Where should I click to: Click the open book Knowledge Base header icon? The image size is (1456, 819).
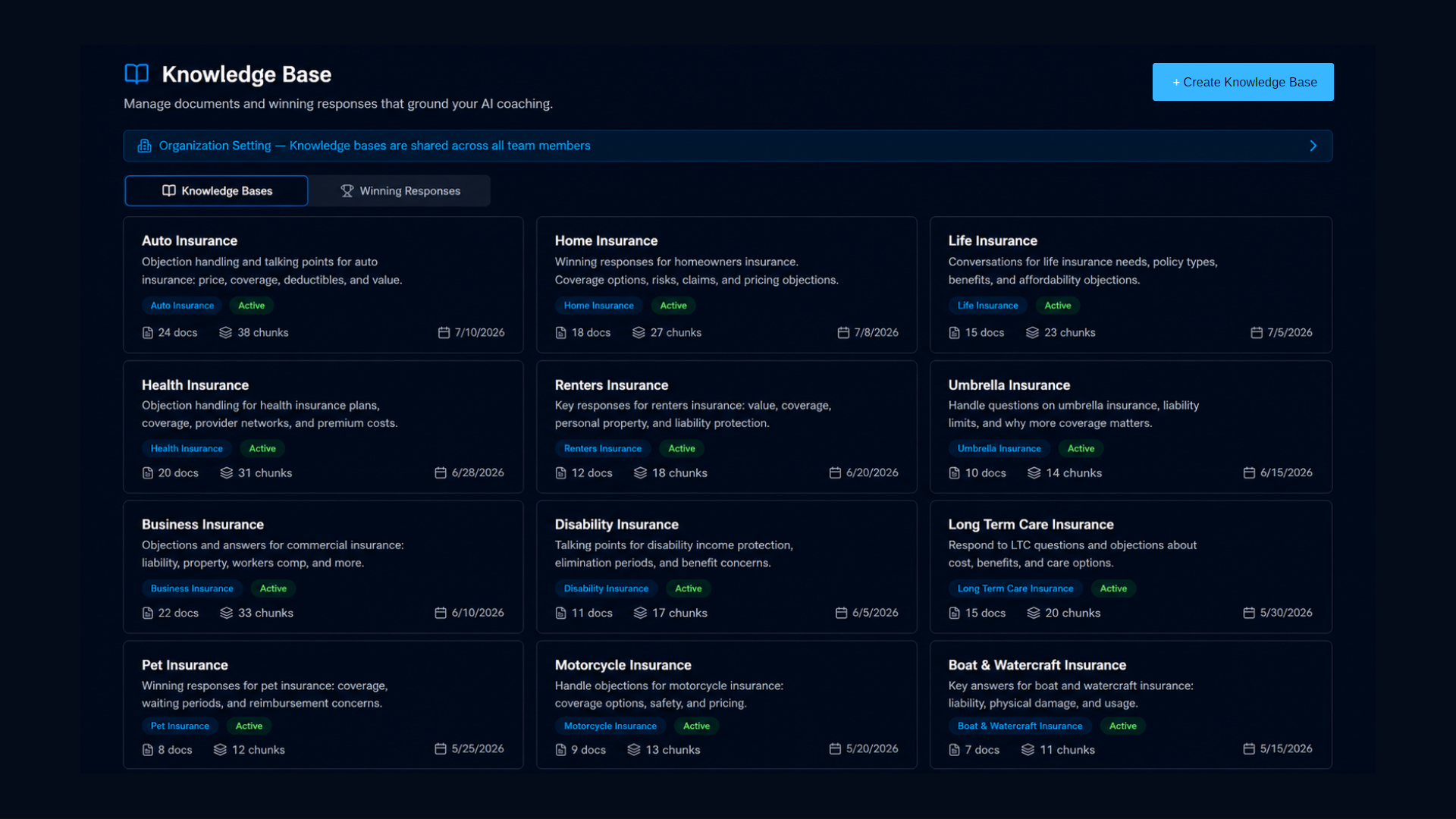(136, 74)
